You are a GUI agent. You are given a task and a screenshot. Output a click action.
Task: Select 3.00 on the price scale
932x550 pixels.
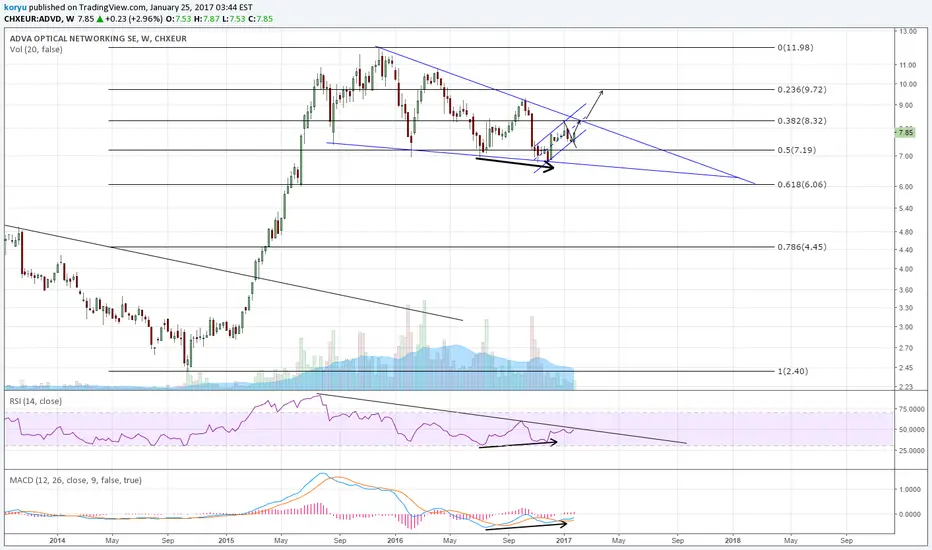click(x=906, y=327)
